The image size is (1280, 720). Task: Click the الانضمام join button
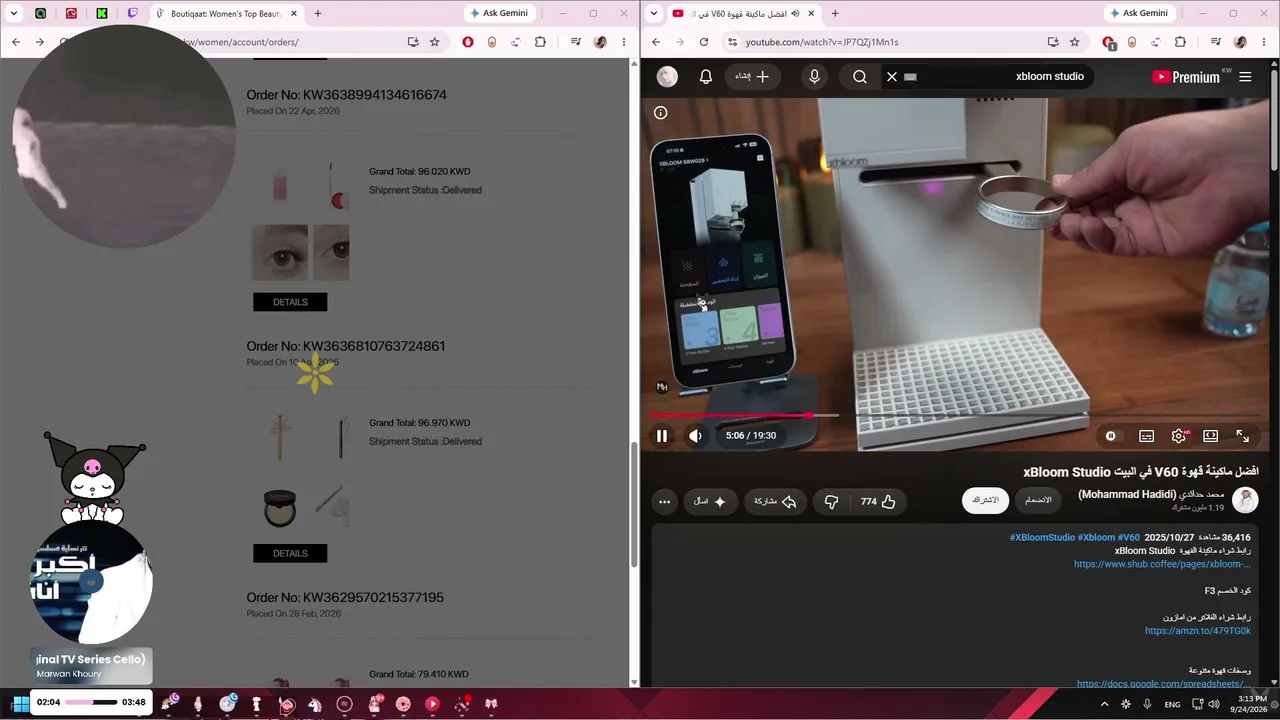[1039, 500]
